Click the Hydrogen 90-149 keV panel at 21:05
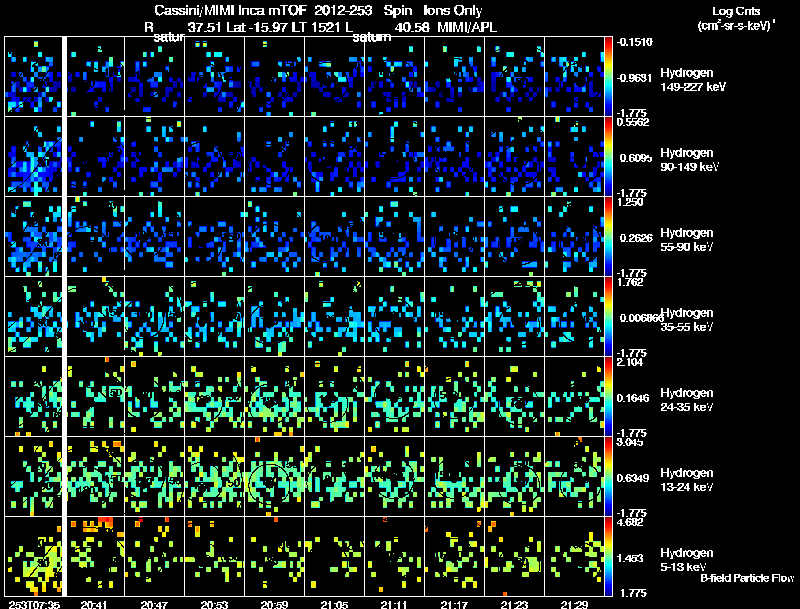Image resolution: width=800 pixels, height=609 pixels. pos(335,157)
